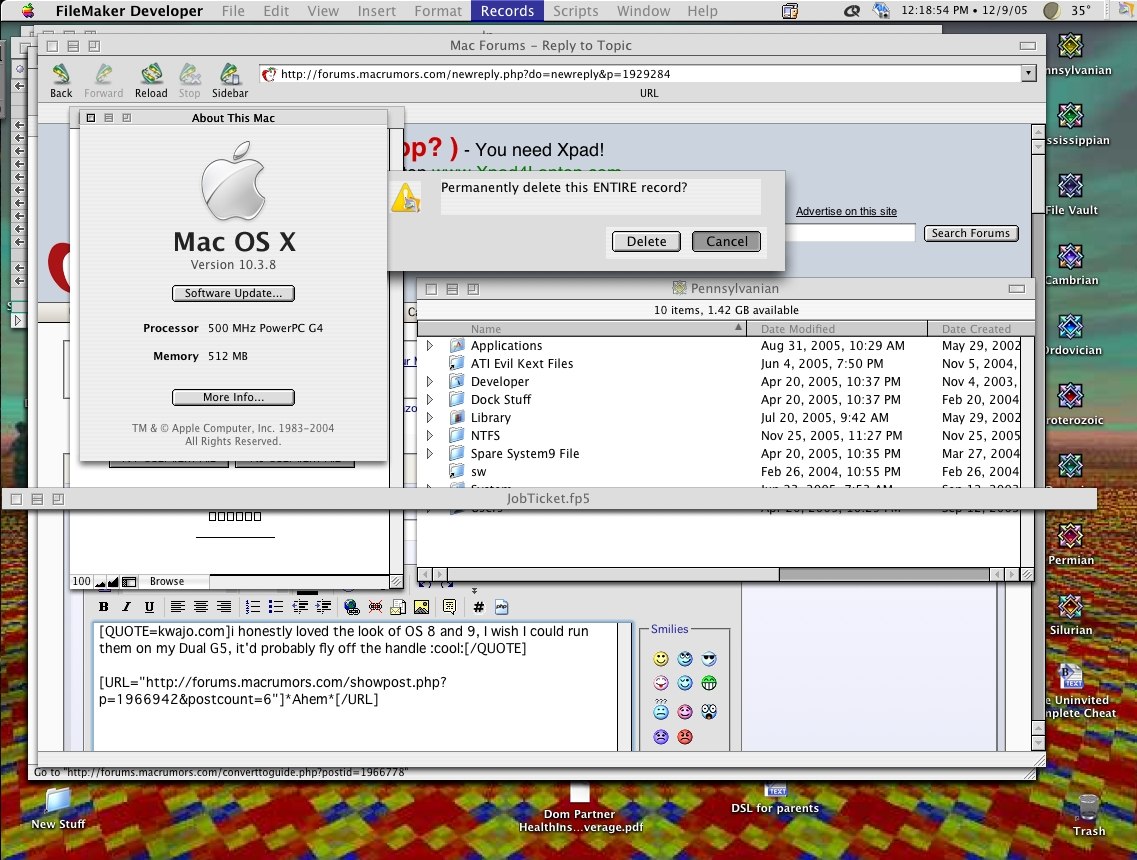Open the File menu
The height and width of the screenshot is (860, 1137).
click(x=233, y=11)
